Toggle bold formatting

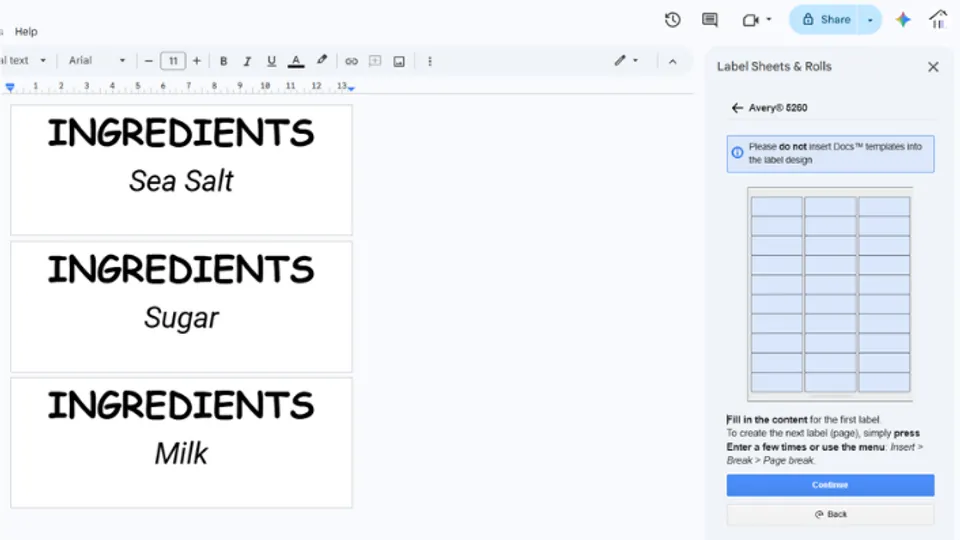tap(223, 61)
